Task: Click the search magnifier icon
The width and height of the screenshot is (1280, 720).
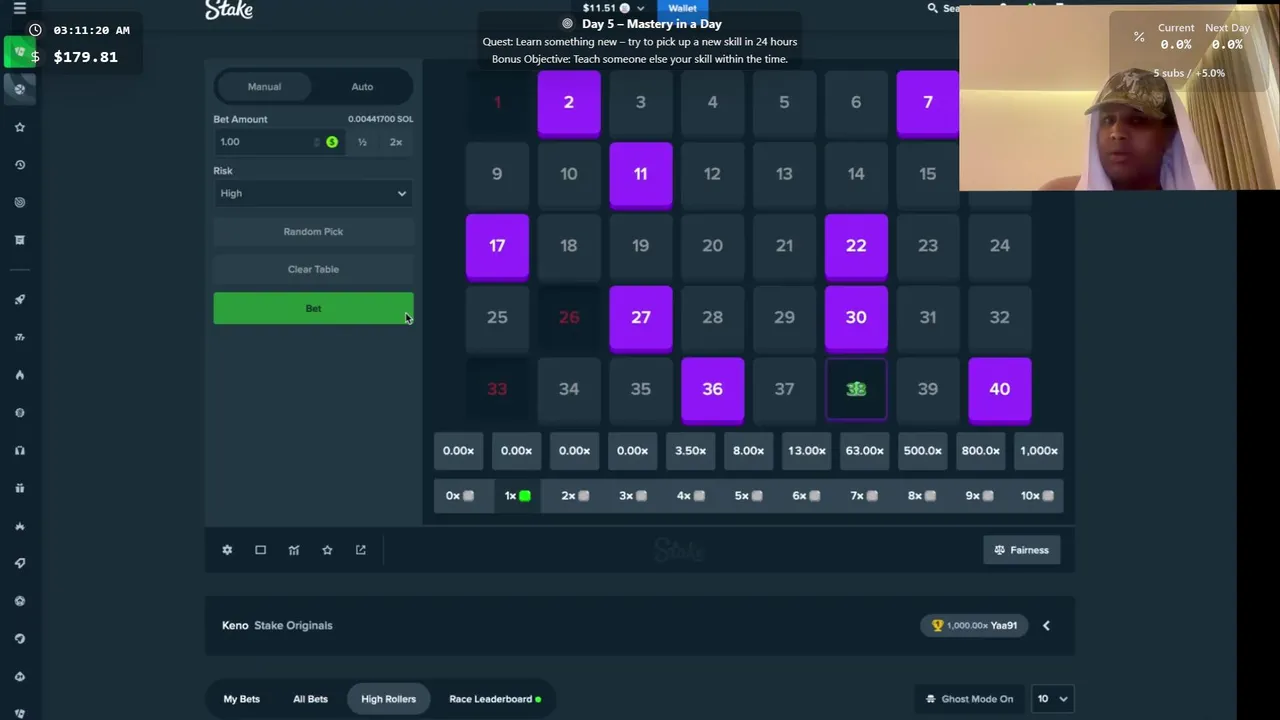Action: tap(933, 8)
